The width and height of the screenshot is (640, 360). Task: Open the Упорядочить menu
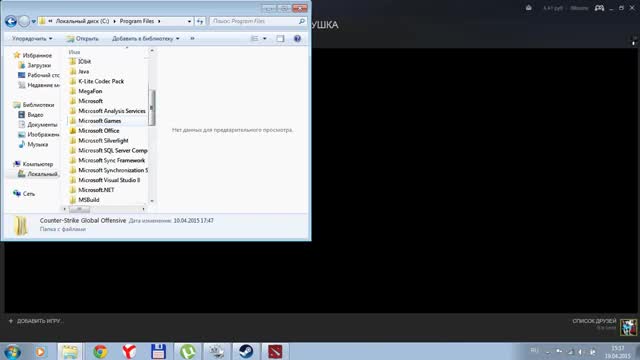click(x=32, y=38)
